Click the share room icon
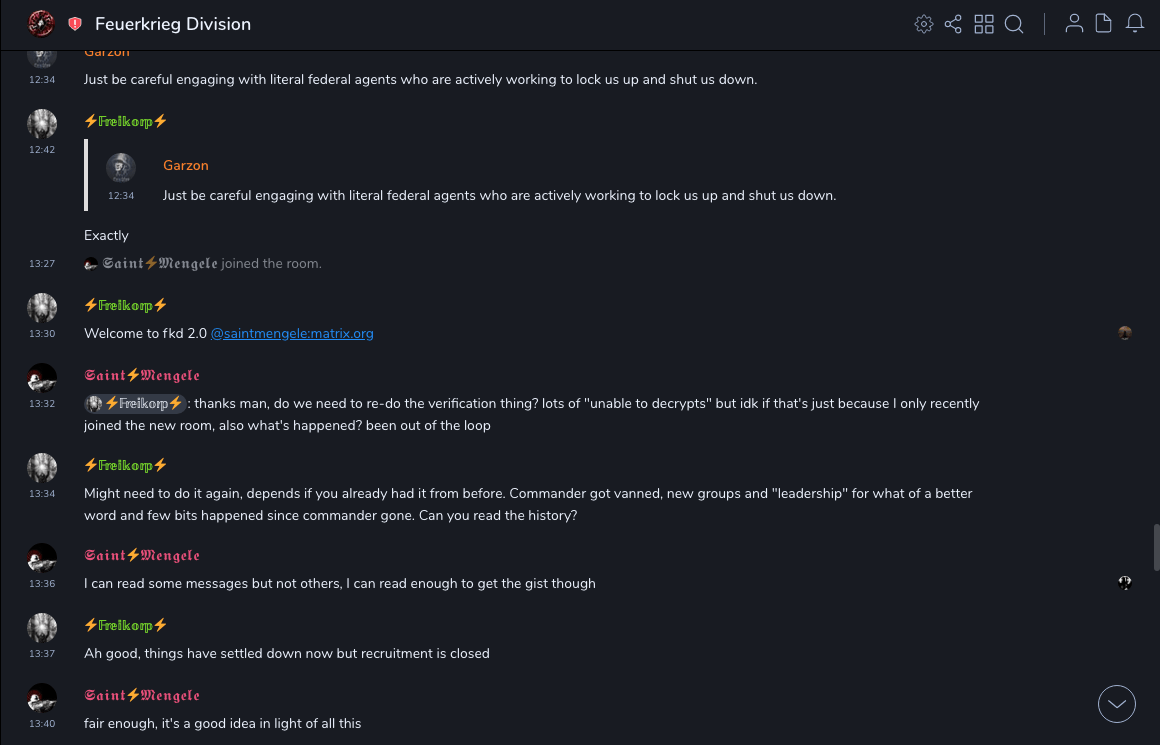 point(953,24)
